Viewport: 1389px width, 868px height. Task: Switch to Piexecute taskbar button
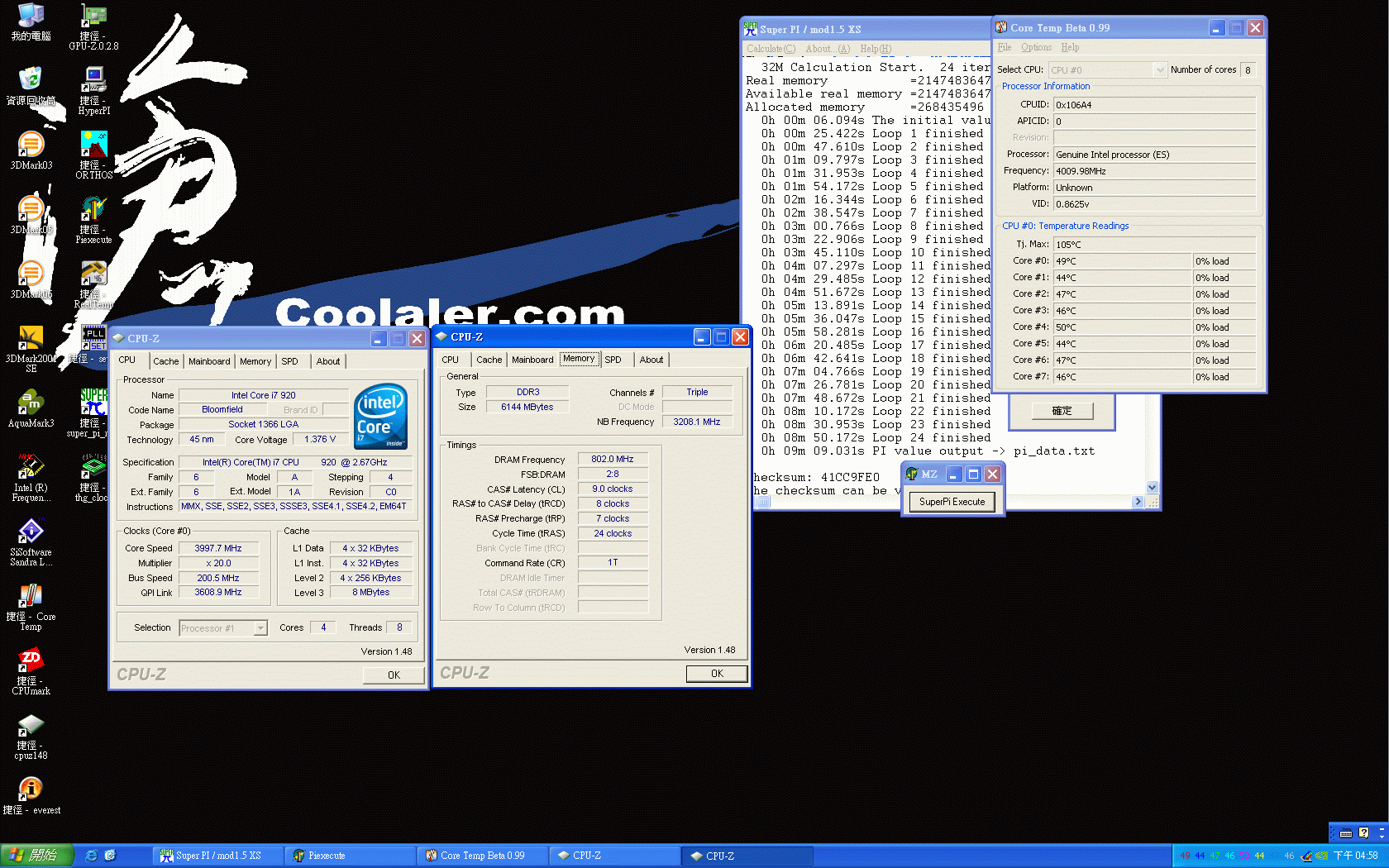(x=350, y=856)
